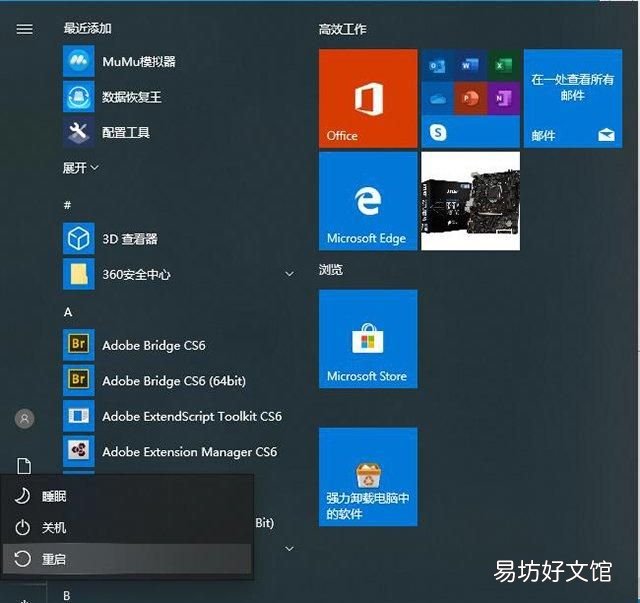Click the PowerPoint icon in Office tile group
The height and width of the screenshot is (603, 640).
pyautogui.click(x=470, y=98)
